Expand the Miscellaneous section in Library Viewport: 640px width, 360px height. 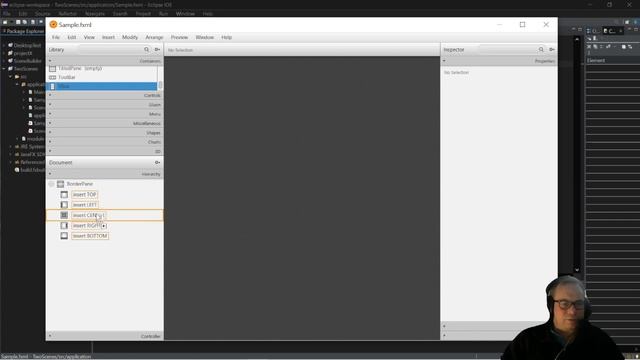105,123
